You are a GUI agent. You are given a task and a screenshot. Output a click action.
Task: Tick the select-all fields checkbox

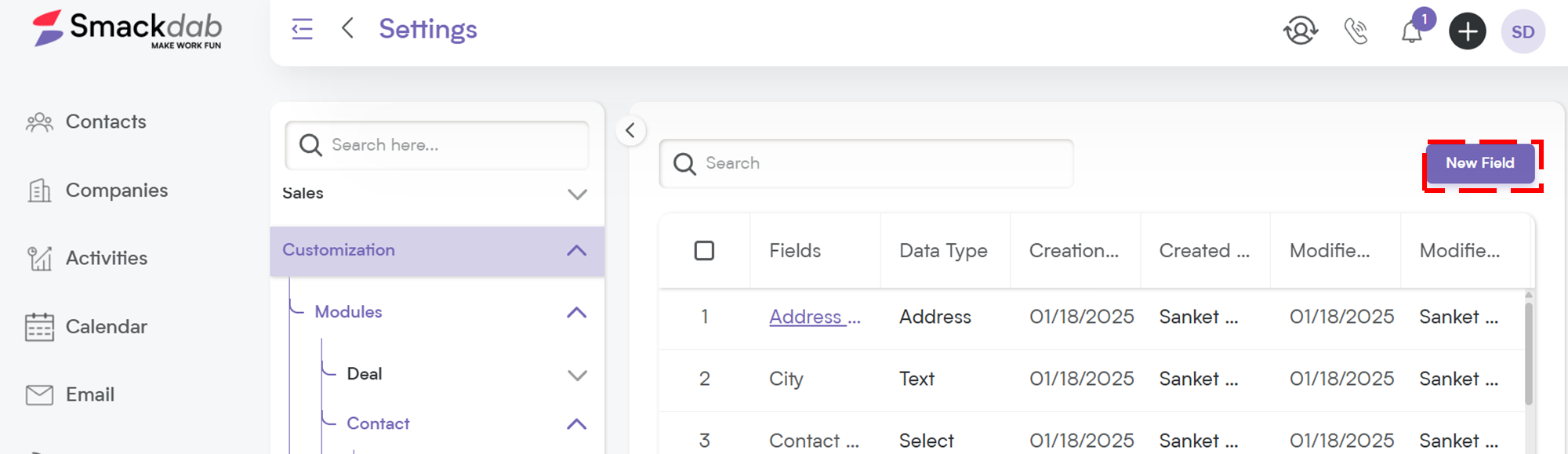point(704,251)
